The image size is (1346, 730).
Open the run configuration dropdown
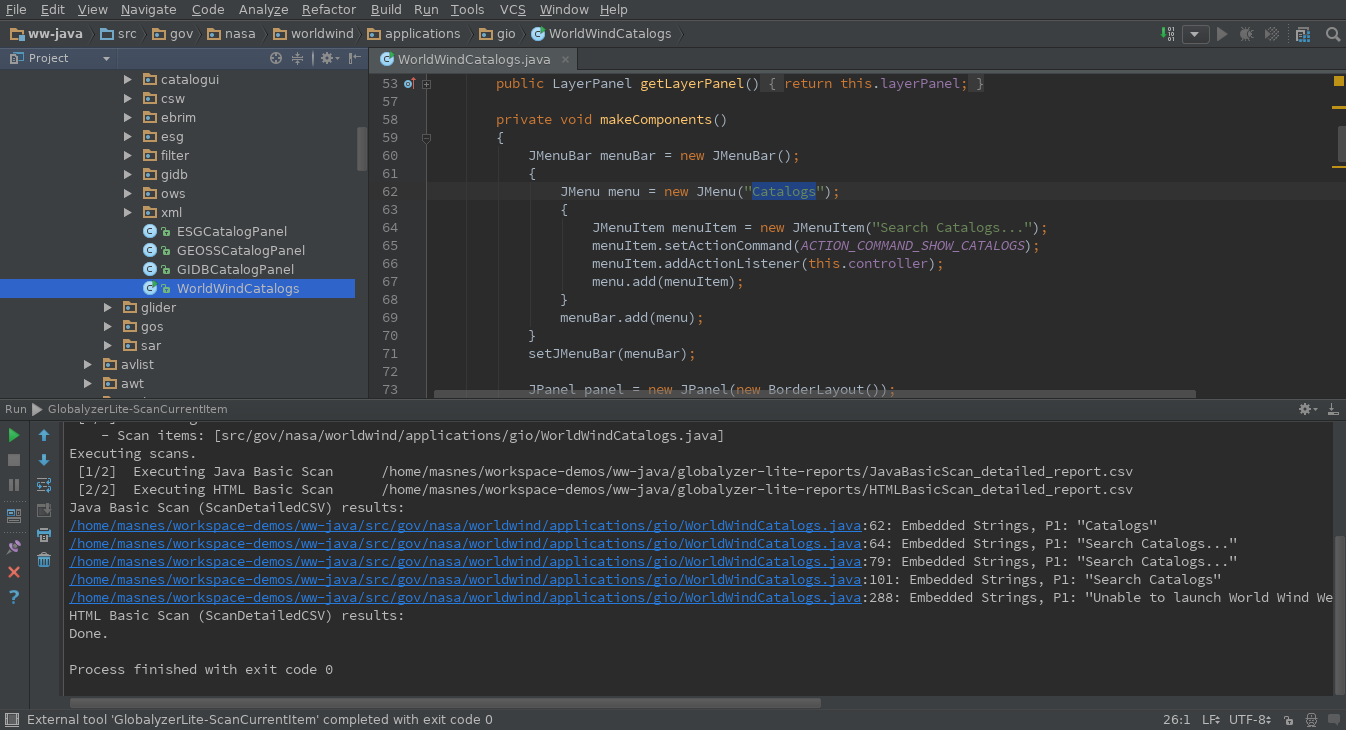click(x=1195, y=34)
